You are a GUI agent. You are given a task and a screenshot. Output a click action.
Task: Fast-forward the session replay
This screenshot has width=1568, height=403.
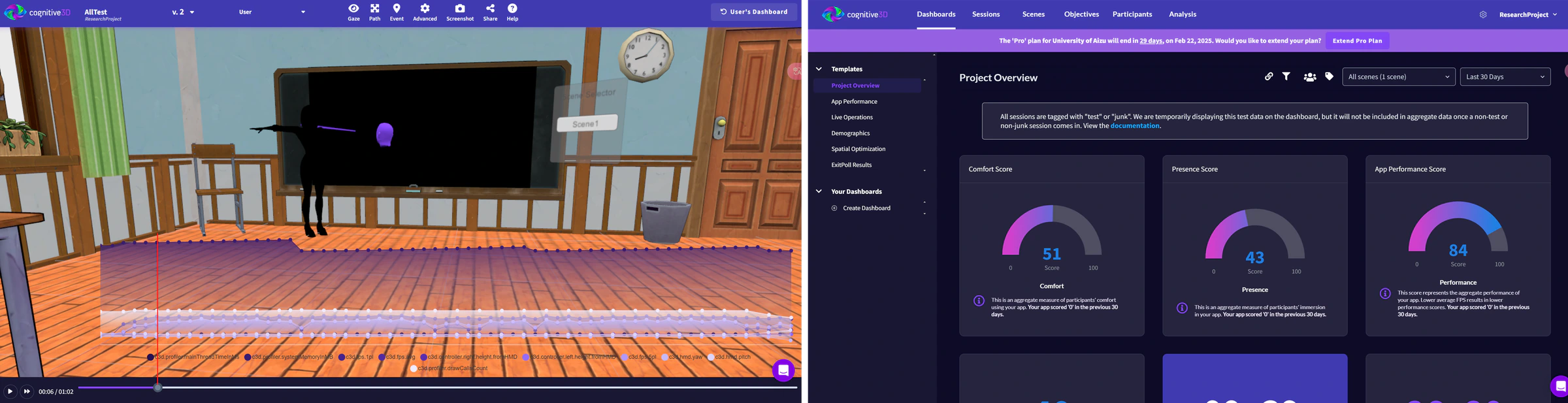[27, 391]
